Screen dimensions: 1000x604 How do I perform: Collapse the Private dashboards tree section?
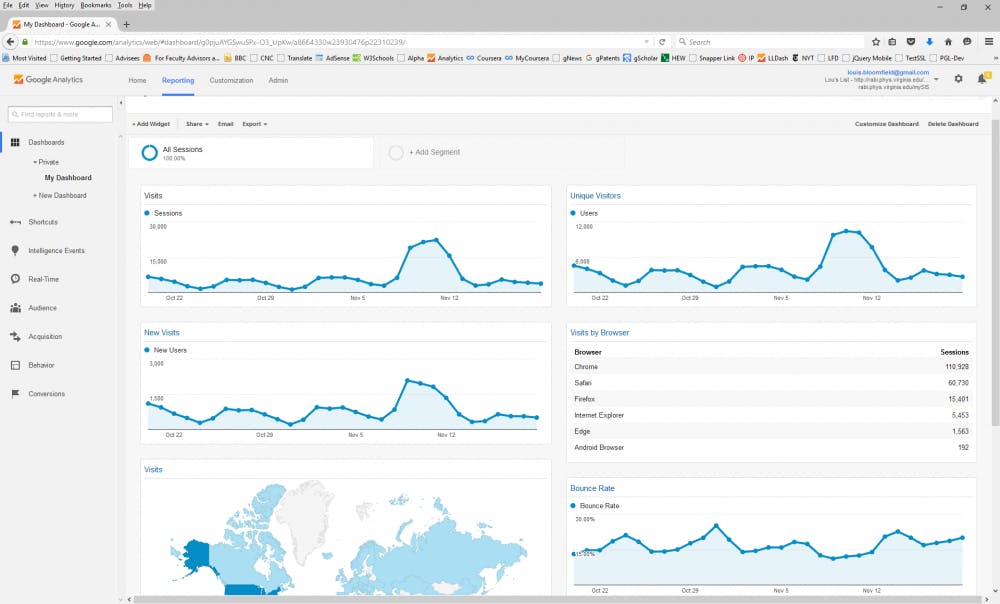(x=45, y=161)
